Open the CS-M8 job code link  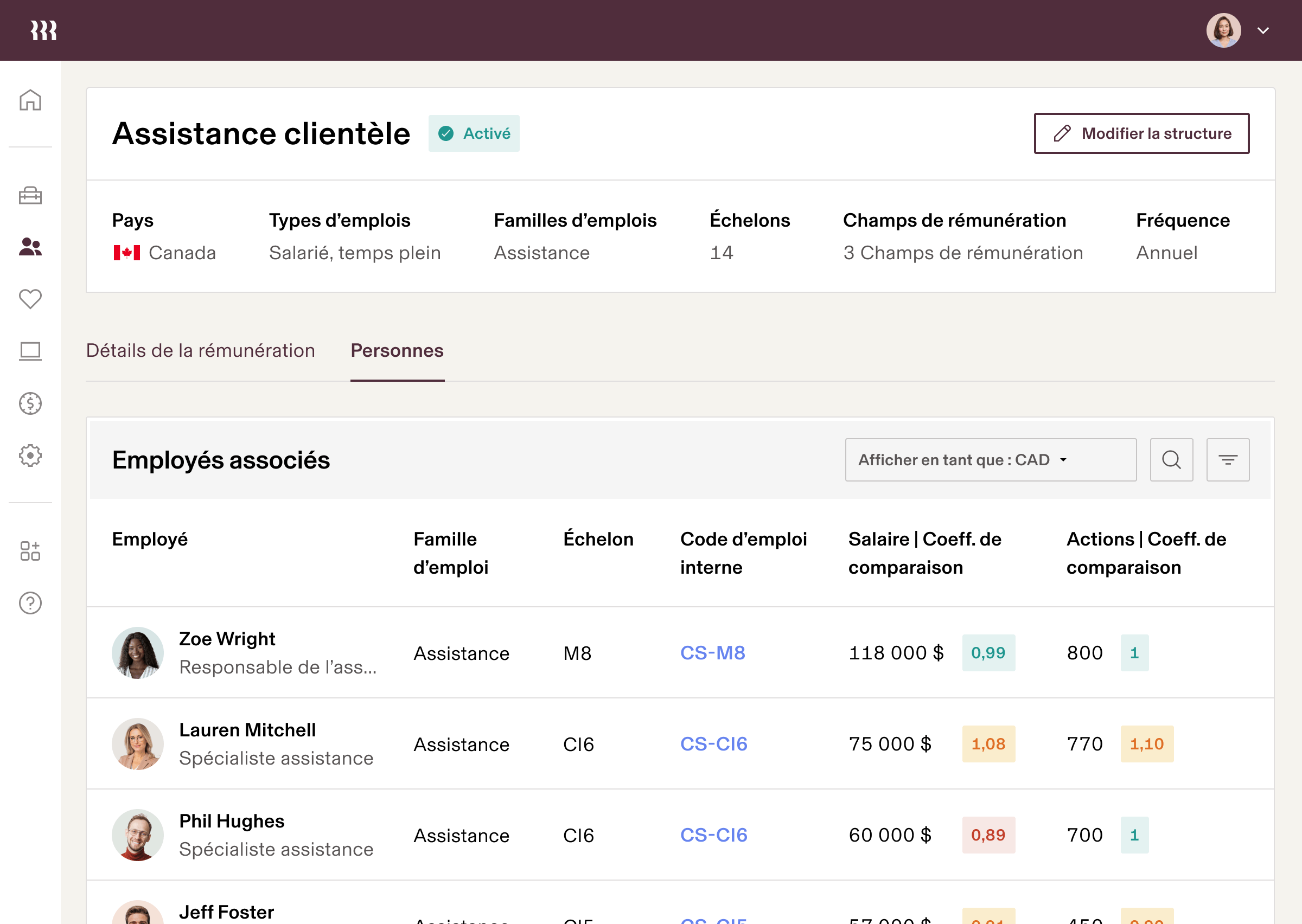(713, 653)
